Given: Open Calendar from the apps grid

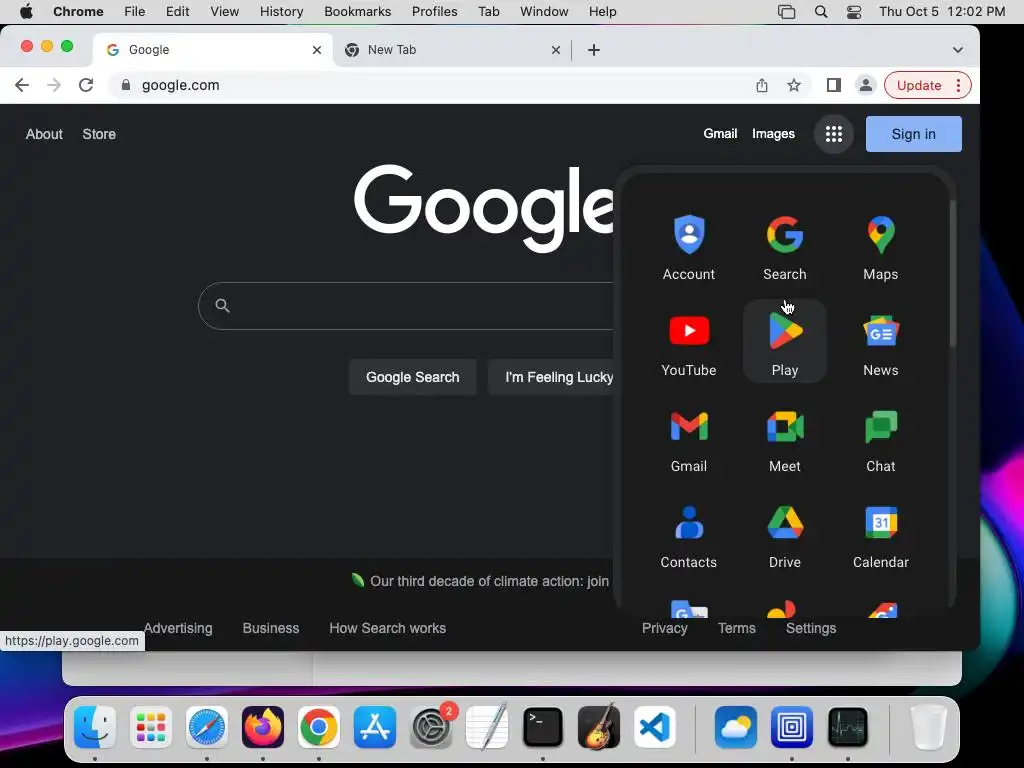Looking at the screenshot, I should [880, 534].
